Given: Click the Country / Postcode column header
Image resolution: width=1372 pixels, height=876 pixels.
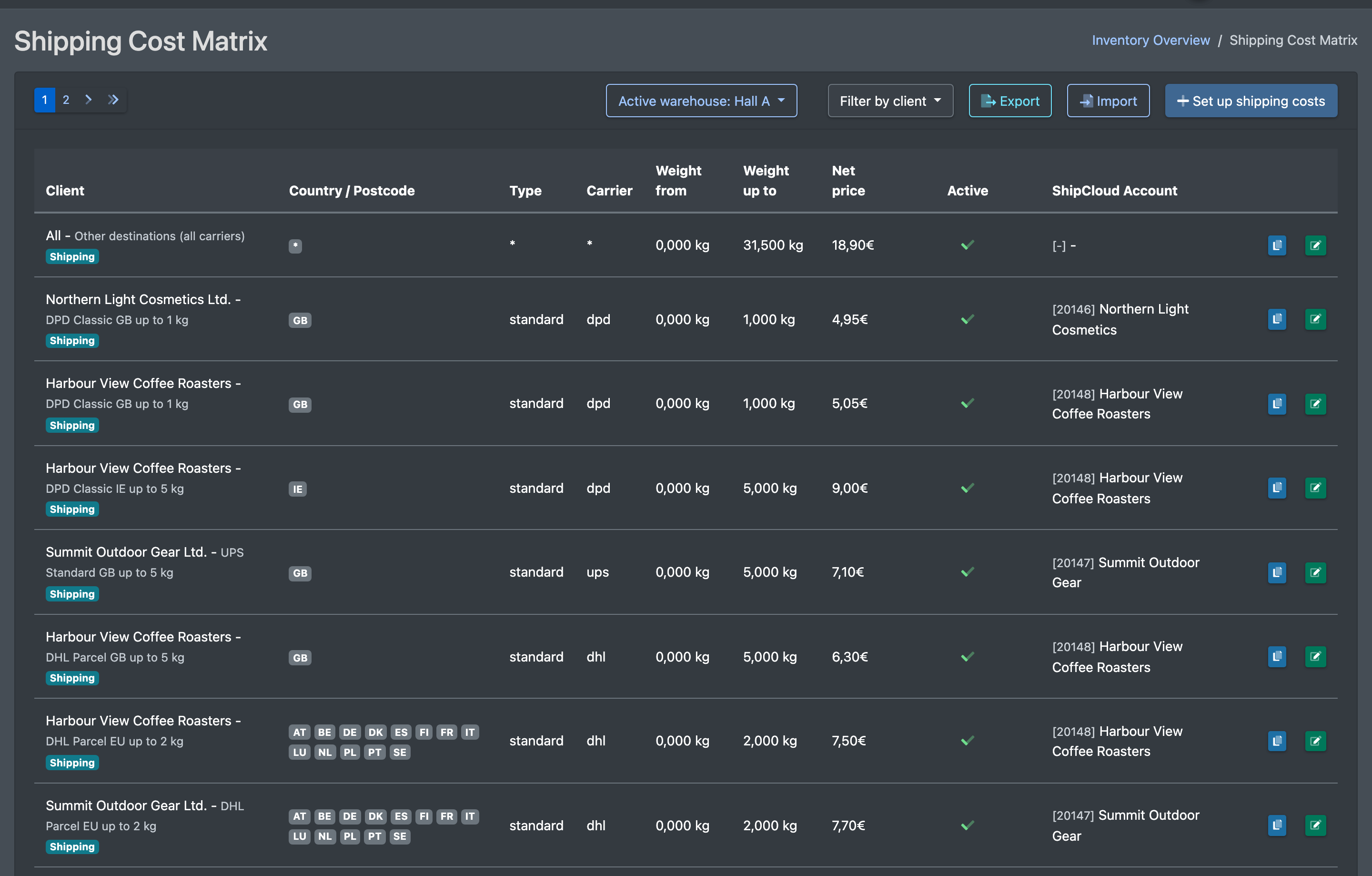Looking at the screenshot, I should [352, 190].
